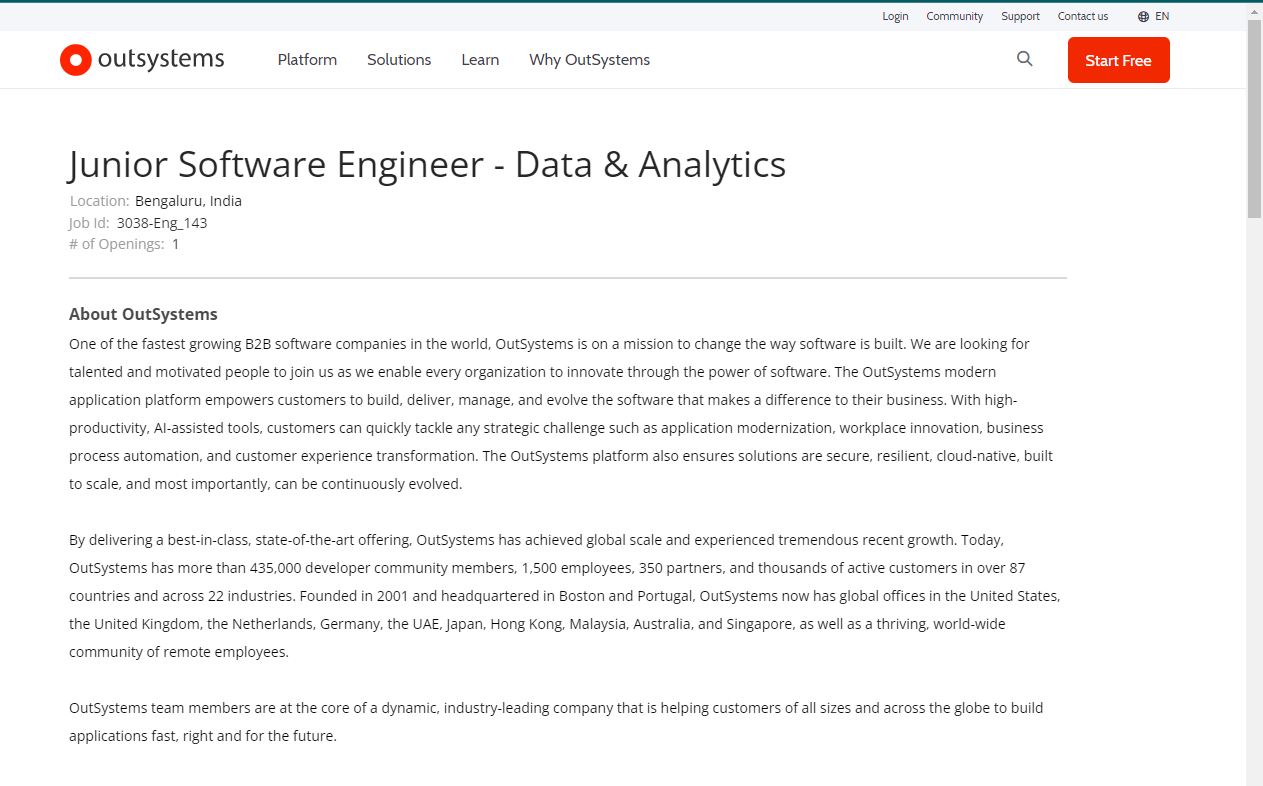Click the Job Id value 3038-Eng_143
The height and width of the screenshot is (786, 1263).
[x=162, y=223]
